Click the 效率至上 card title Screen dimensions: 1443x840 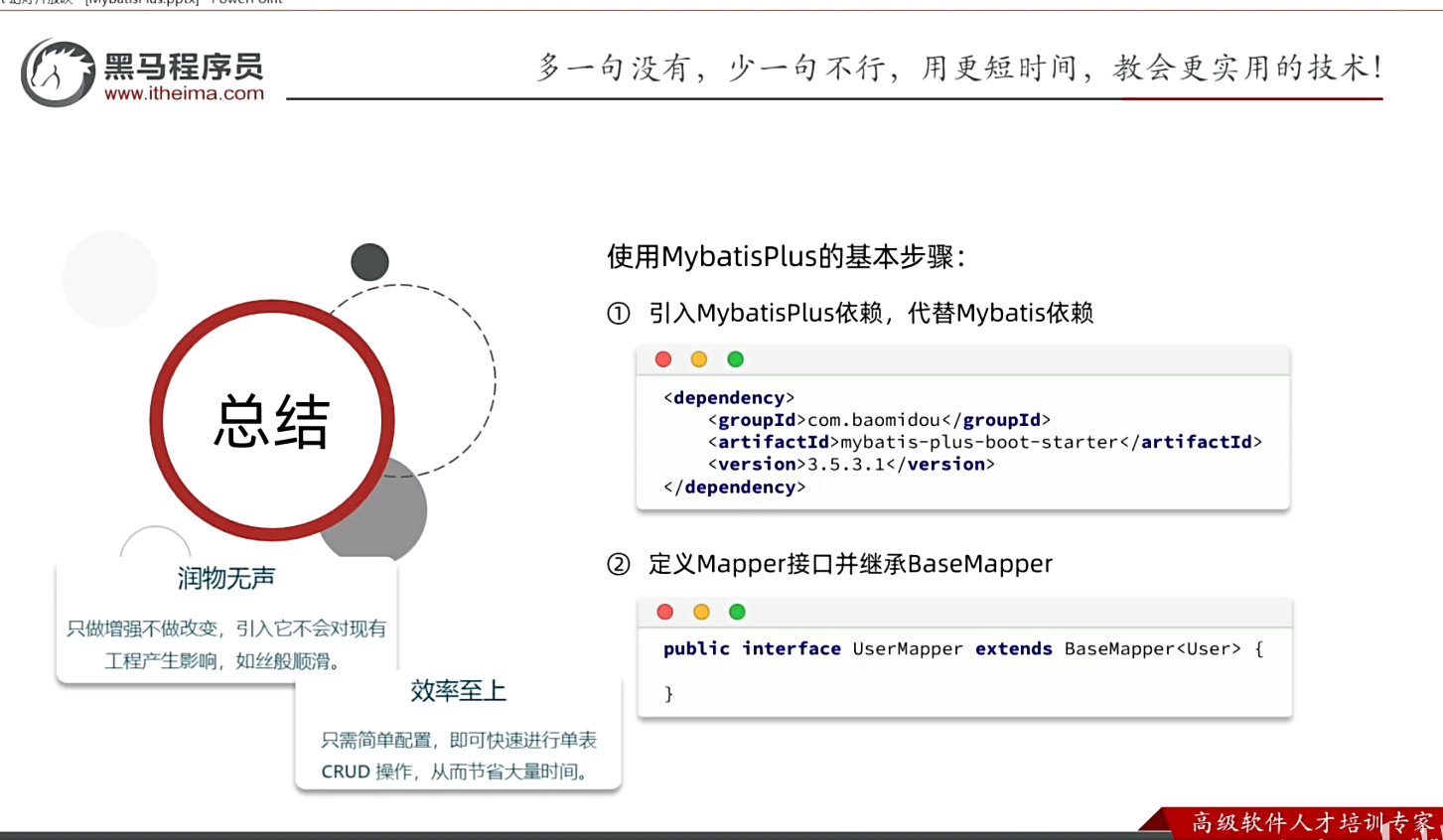(459, 691)
